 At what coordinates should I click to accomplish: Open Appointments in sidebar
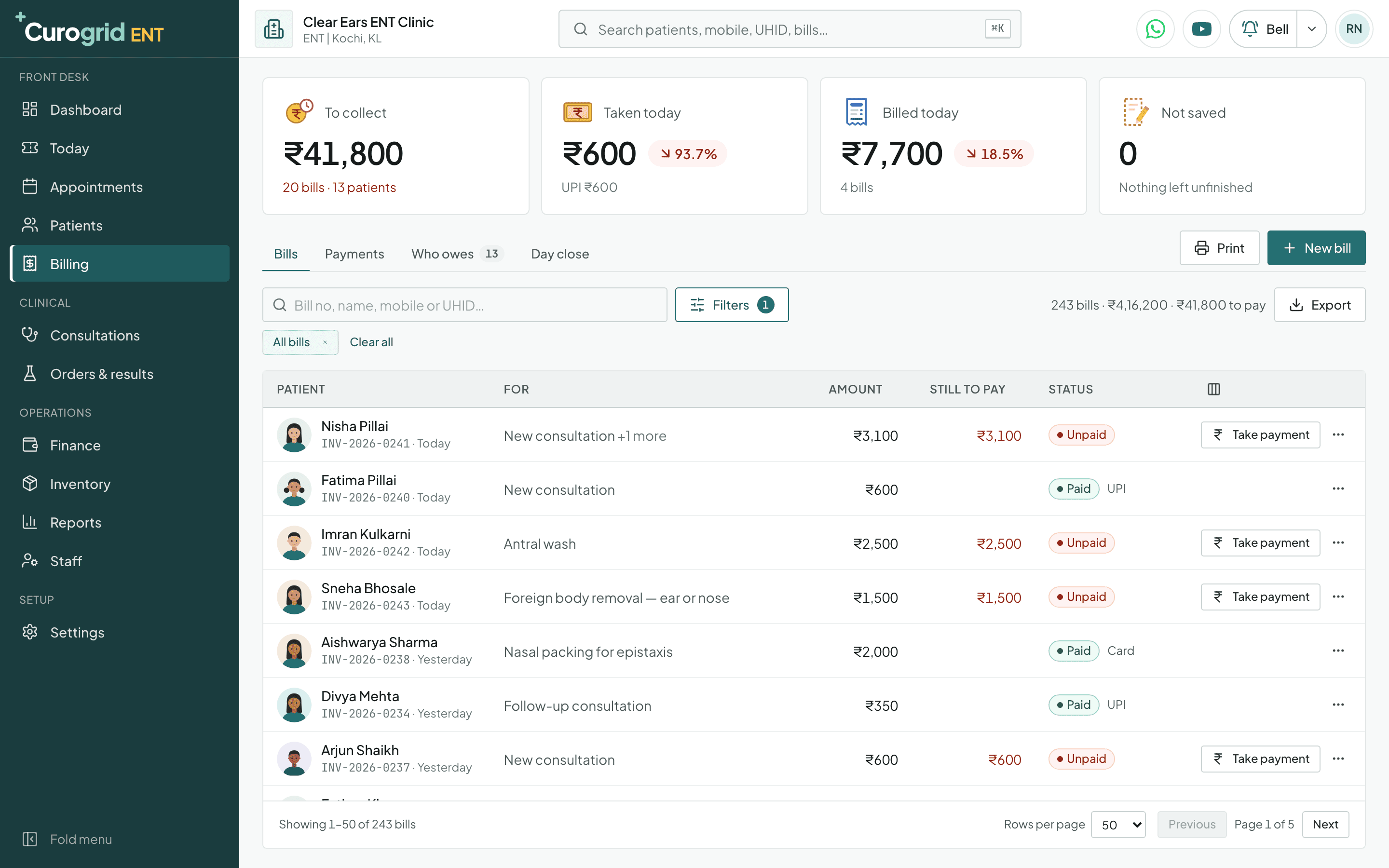[120, 187]
